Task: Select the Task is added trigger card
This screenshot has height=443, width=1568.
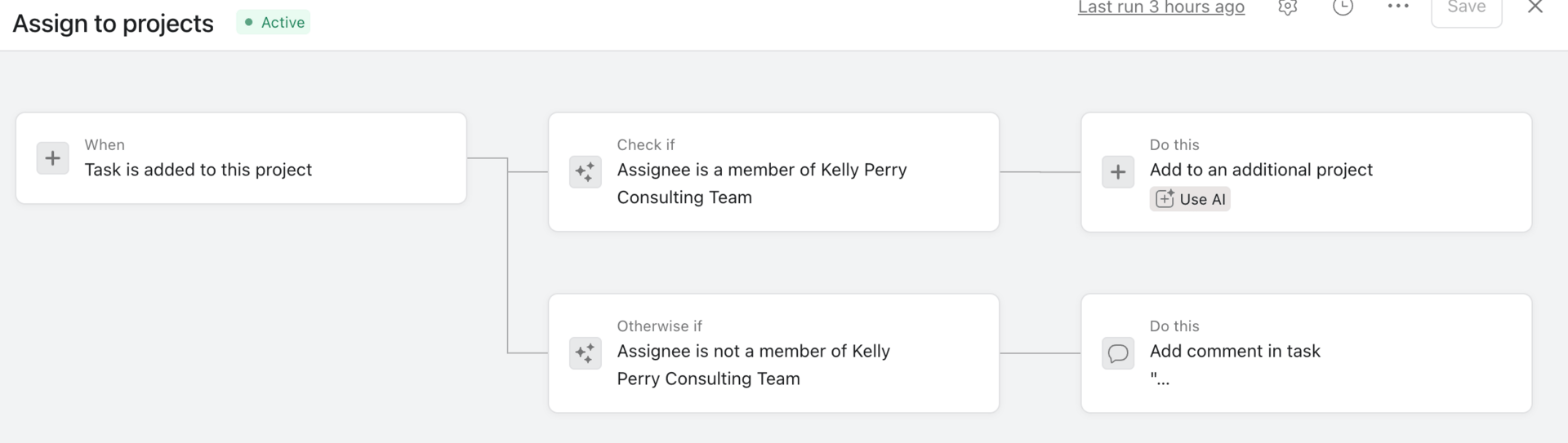Action: click(x=241, y=158)
